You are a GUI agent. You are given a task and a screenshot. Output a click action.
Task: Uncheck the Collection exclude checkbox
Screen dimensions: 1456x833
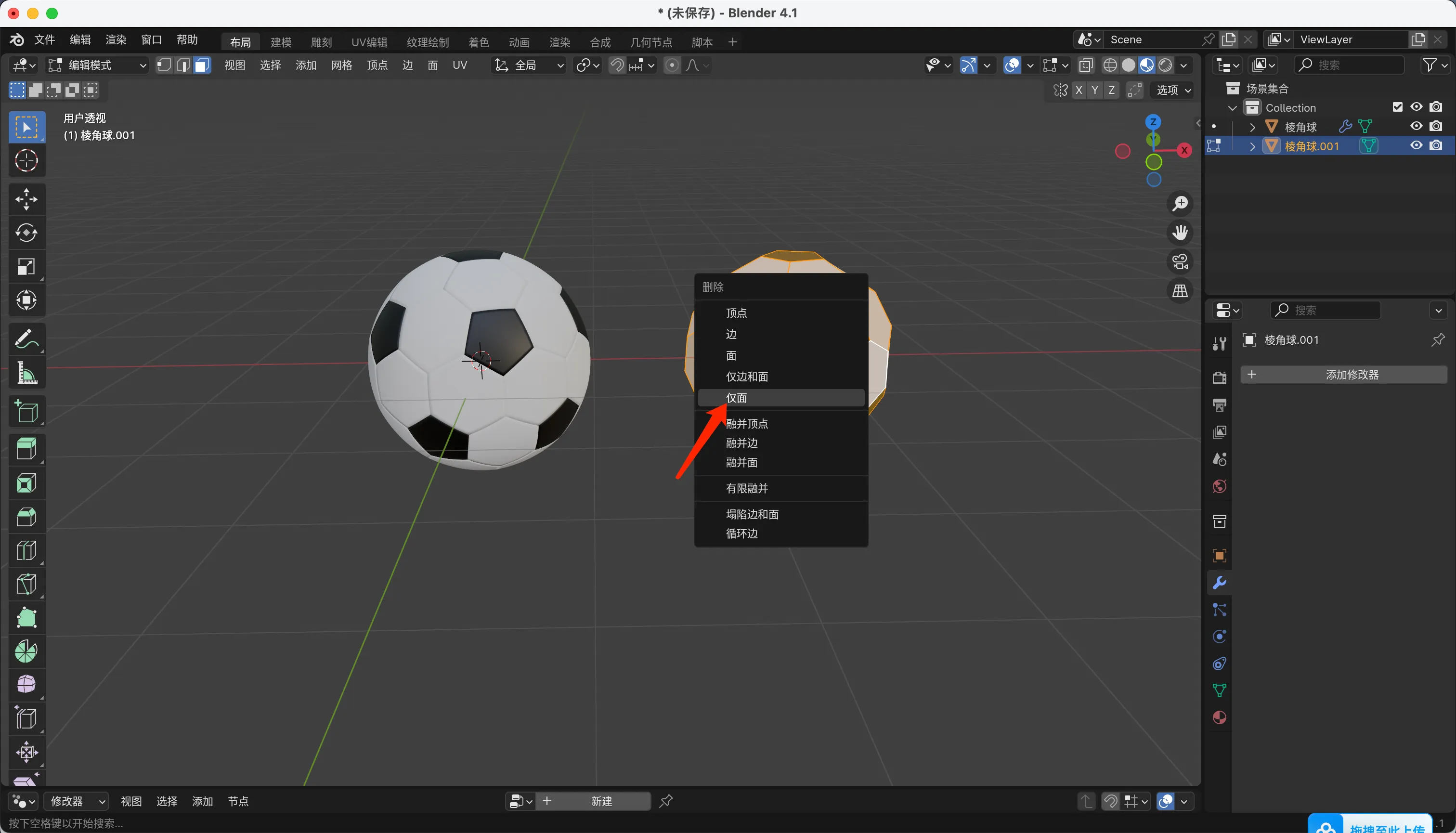[1397, 107]
